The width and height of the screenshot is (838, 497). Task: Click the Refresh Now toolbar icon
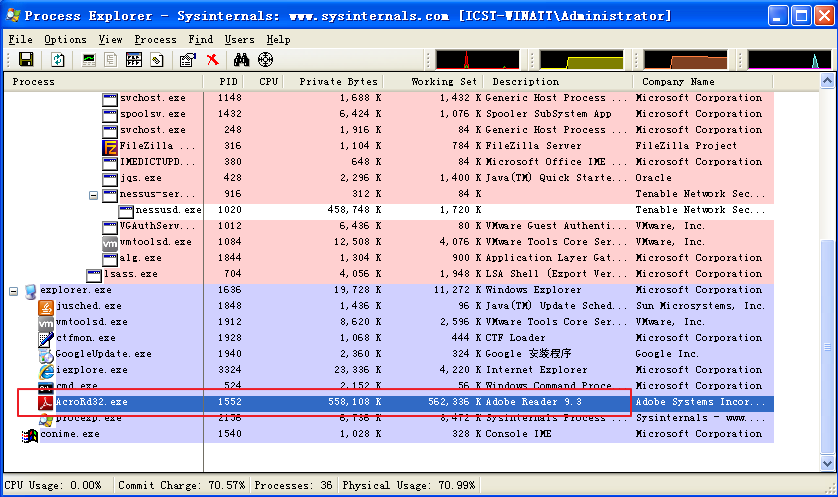click(x=58, y=59)
